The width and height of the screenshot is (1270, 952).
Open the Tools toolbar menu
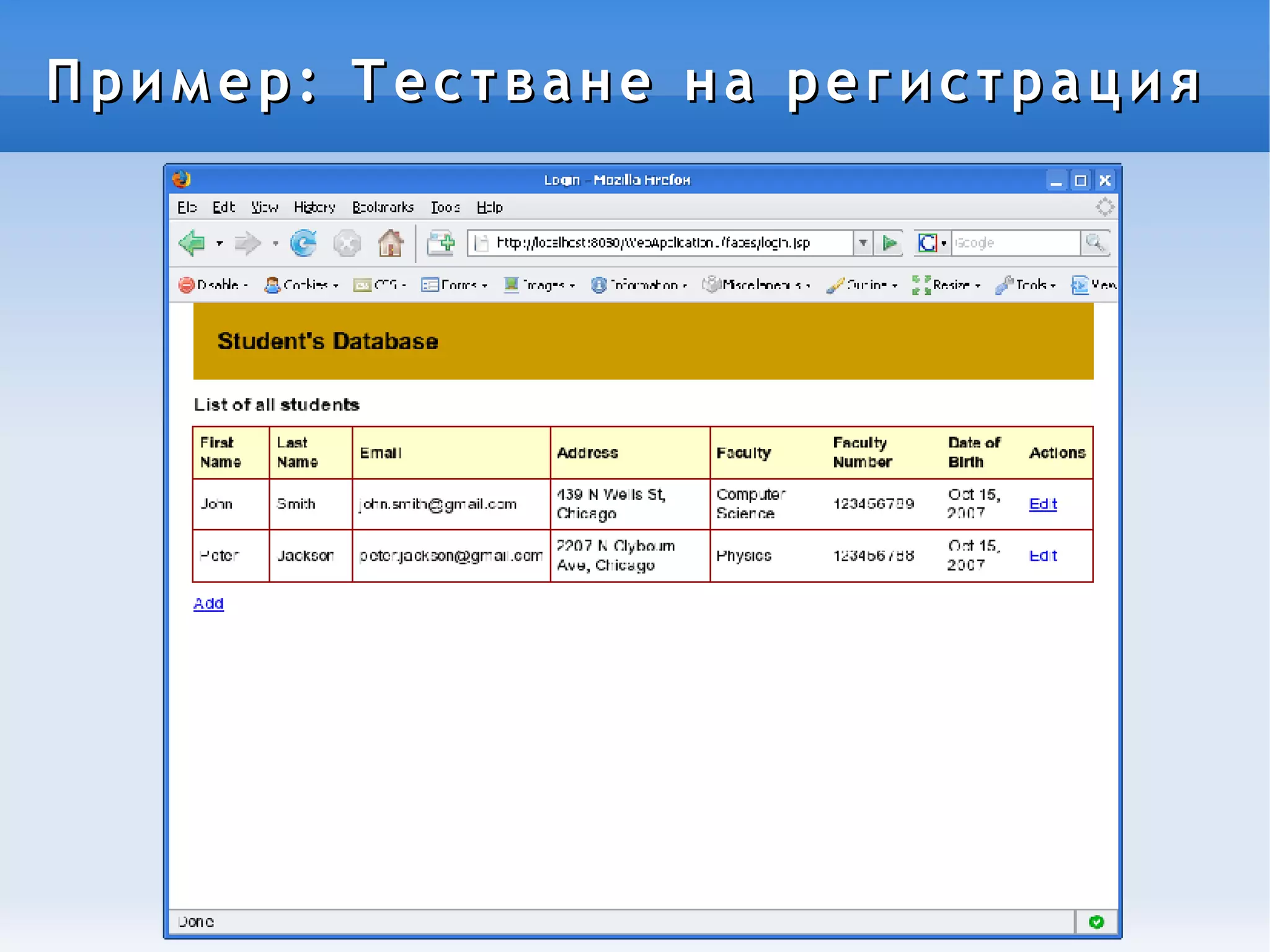click(x=1026, y=285)
